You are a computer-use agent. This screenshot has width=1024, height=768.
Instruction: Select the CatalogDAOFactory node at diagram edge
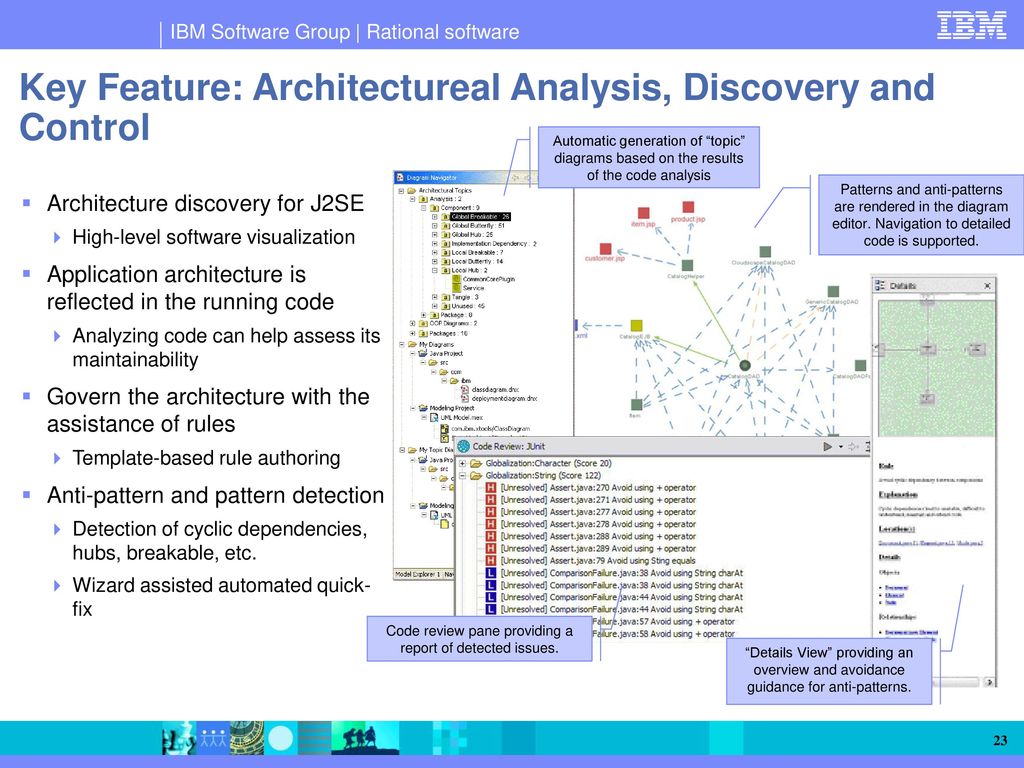point(860,366)
